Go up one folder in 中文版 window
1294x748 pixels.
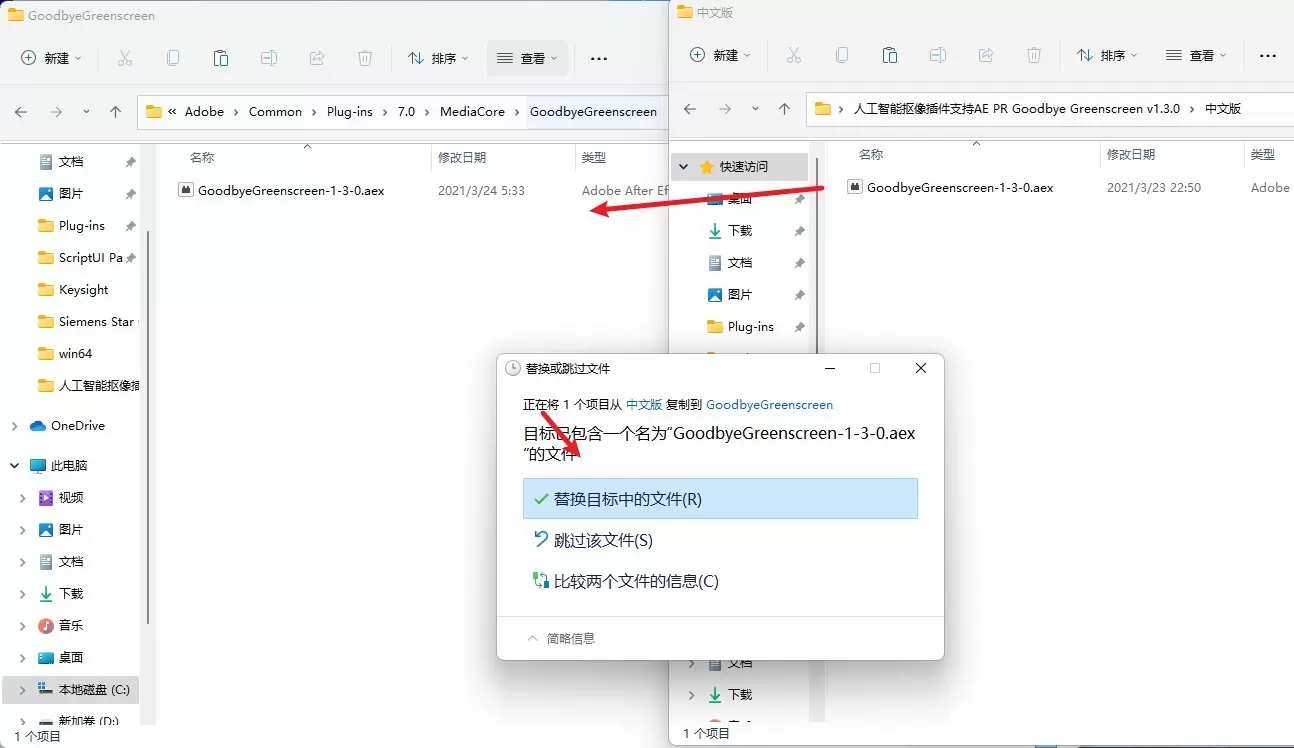[784, 109]
